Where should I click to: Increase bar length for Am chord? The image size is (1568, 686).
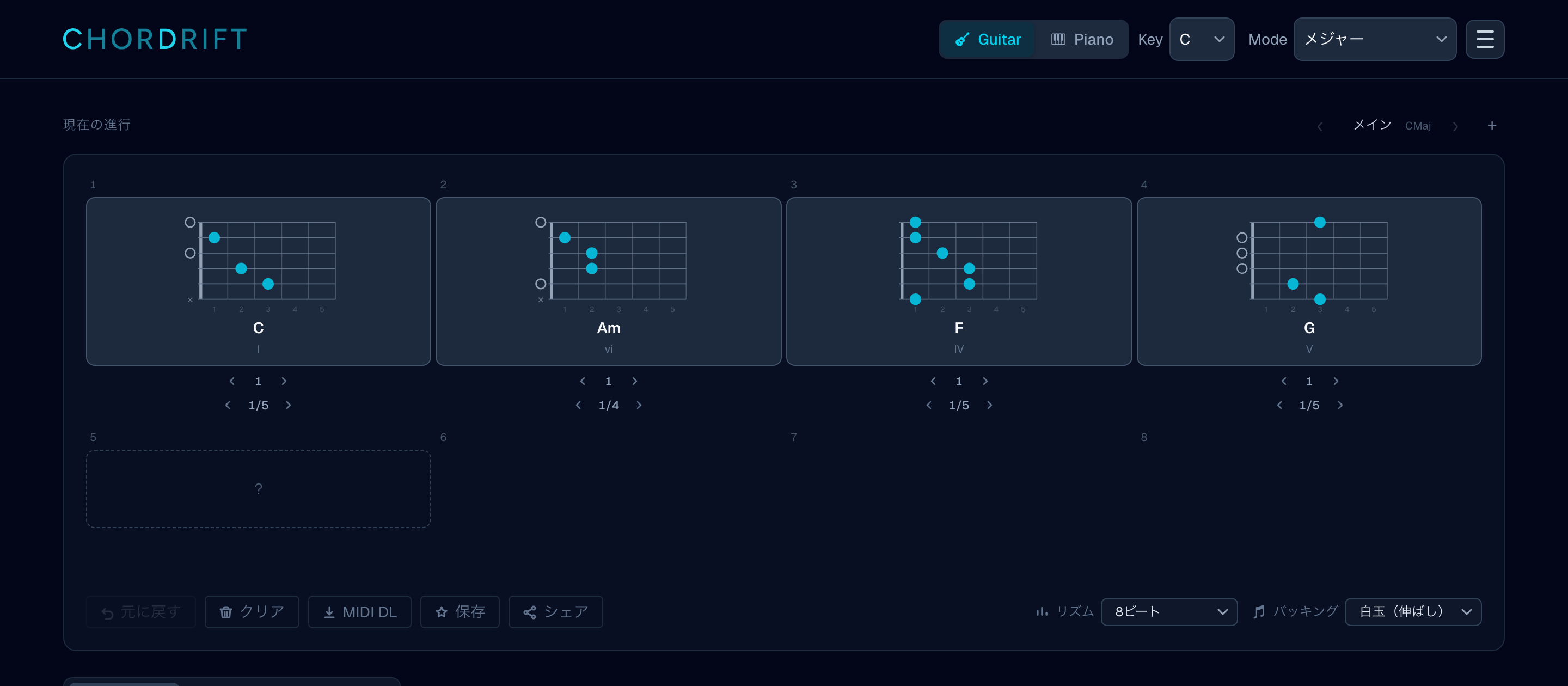point(634,381)
